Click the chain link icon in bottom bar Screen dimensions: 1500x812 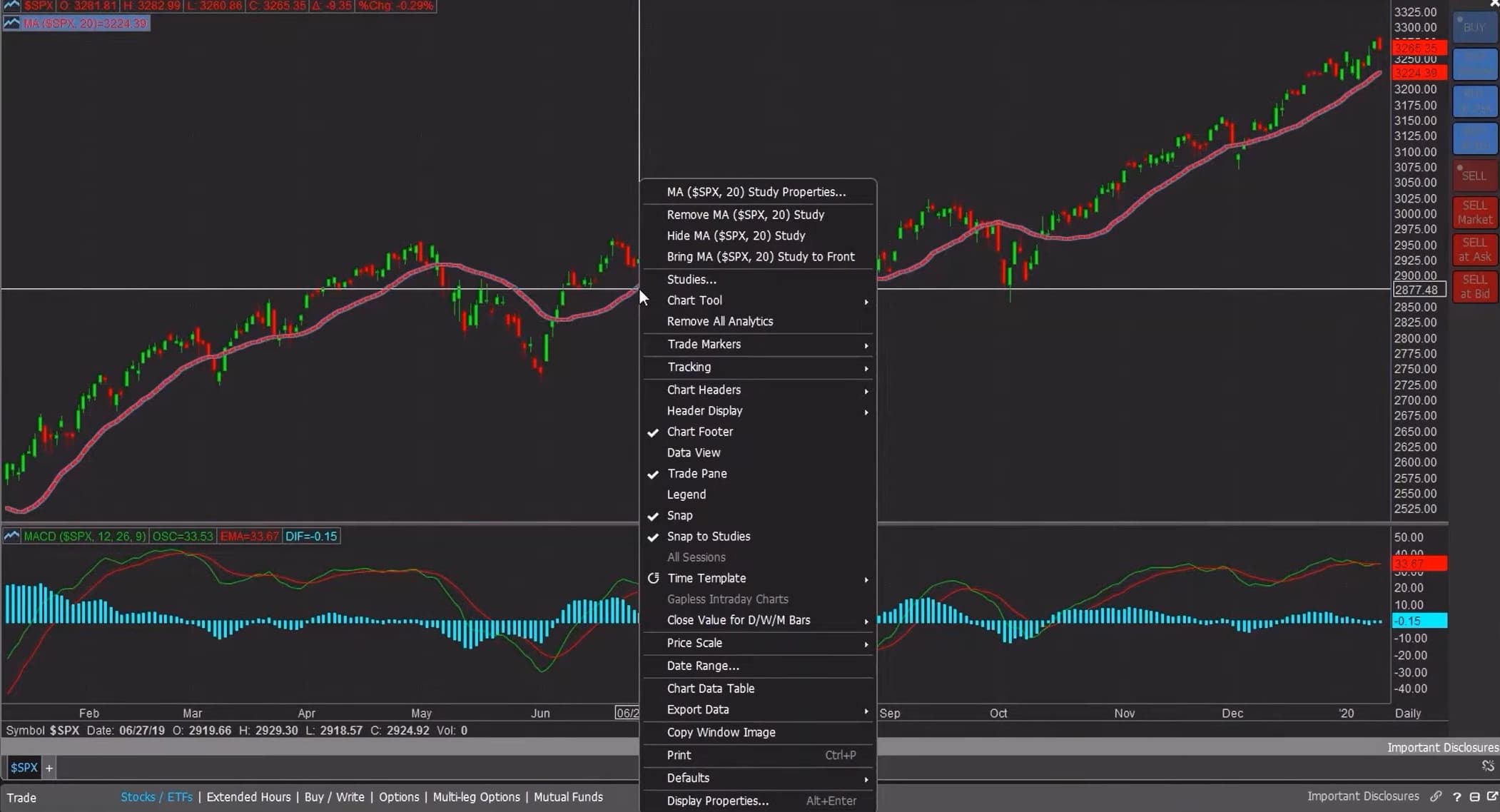coord(1436,796)
